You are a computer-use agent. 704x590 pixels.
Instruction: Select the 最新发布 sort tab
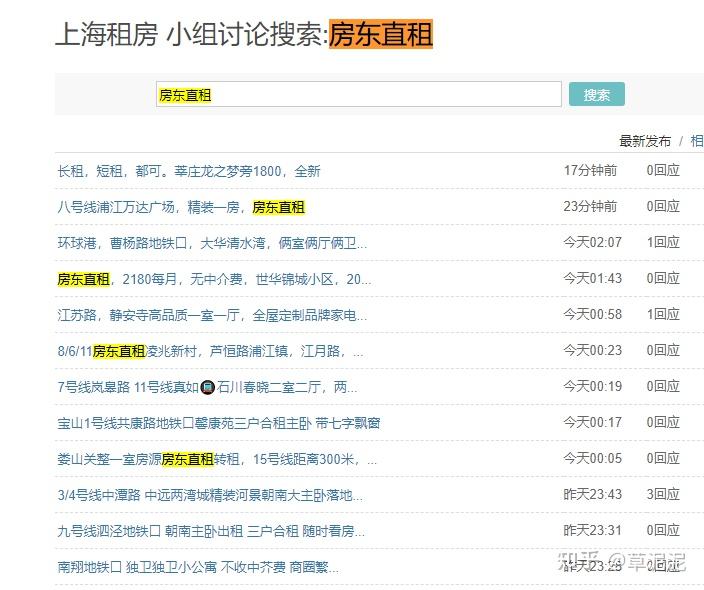[645, 141]
